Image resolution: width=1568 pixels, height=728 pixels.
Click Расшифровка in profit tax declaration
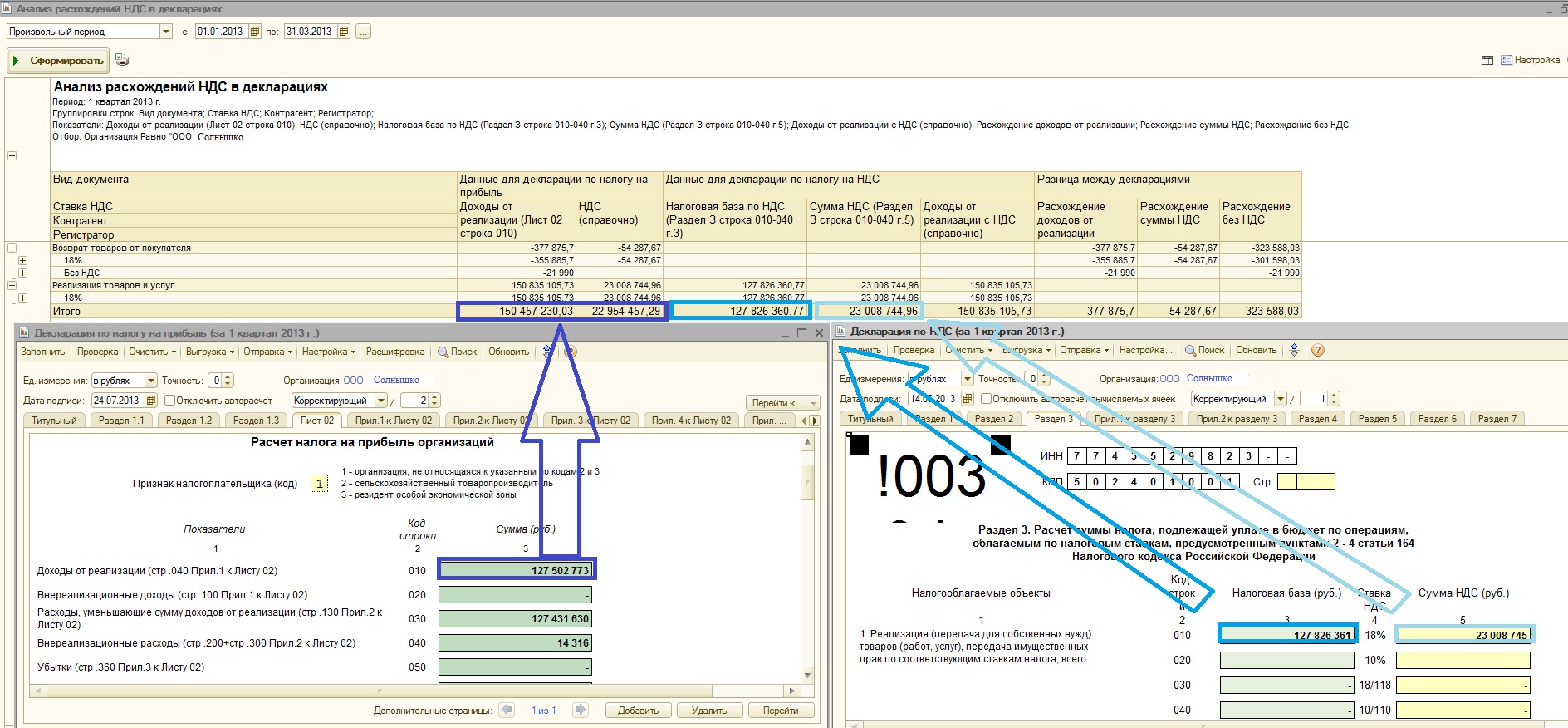395,352
